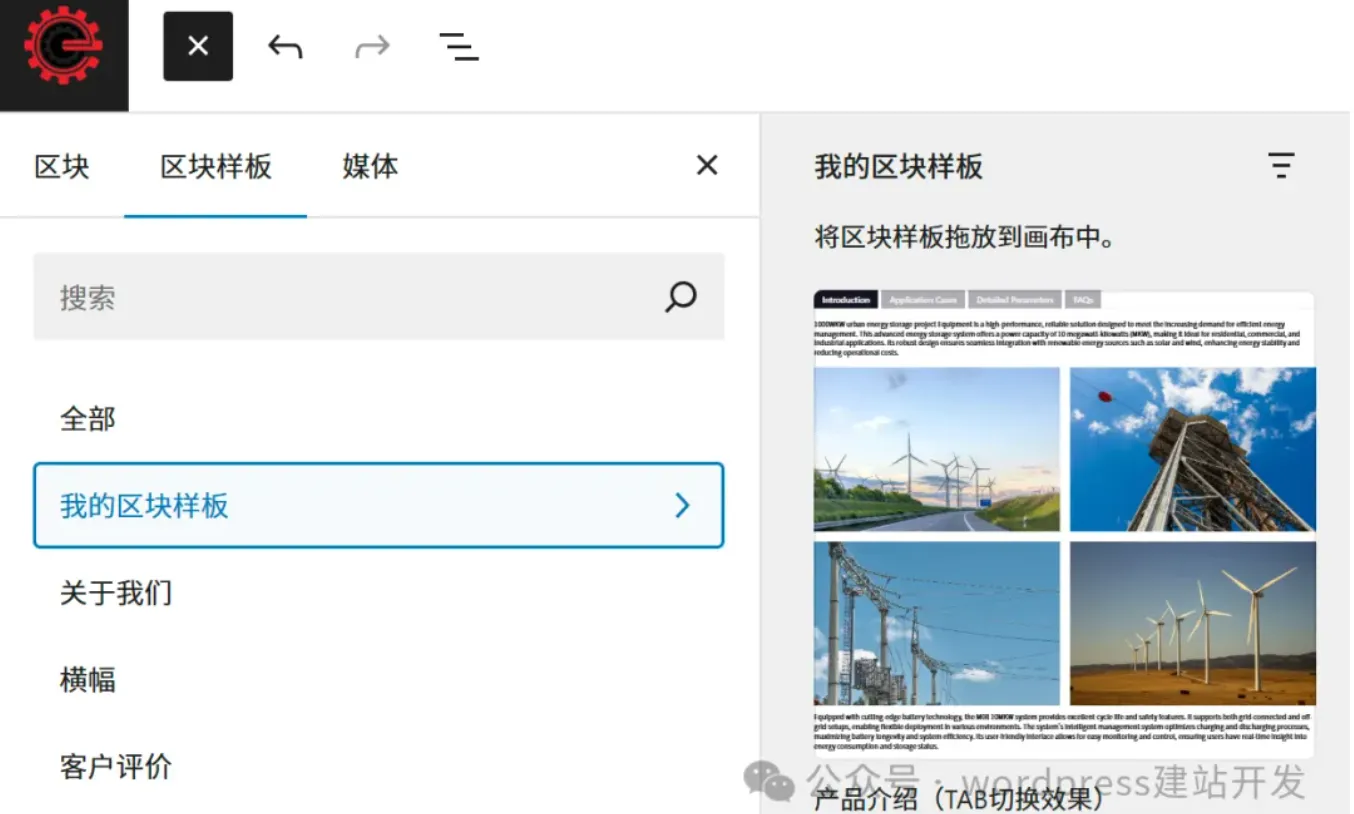Image resolution: width=1354 pixels, height=814 pixels.
Task: Open the document overview icon
Action: point(458,45)
